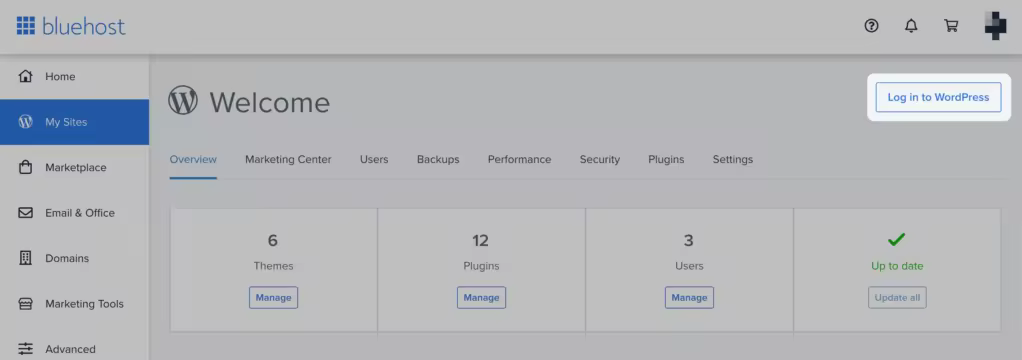
Task: Click the WordPress icon beside My Sites
Action: [25, 122]
